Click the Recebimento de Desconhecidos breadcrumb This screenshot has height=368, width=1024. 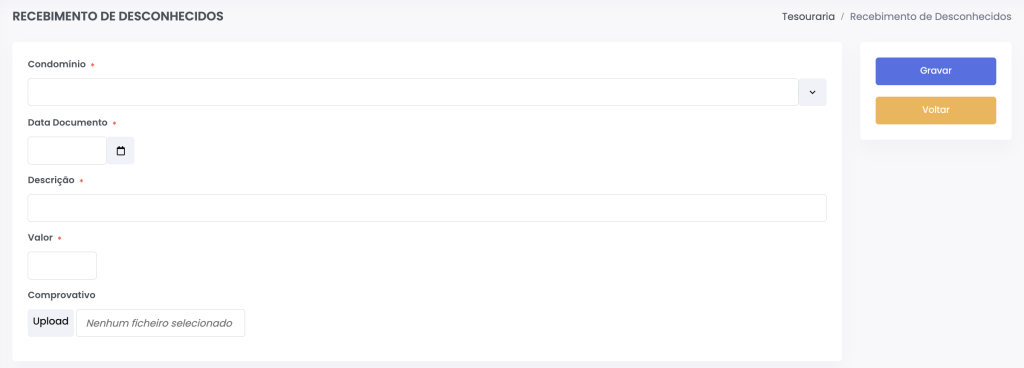(931, 17)
